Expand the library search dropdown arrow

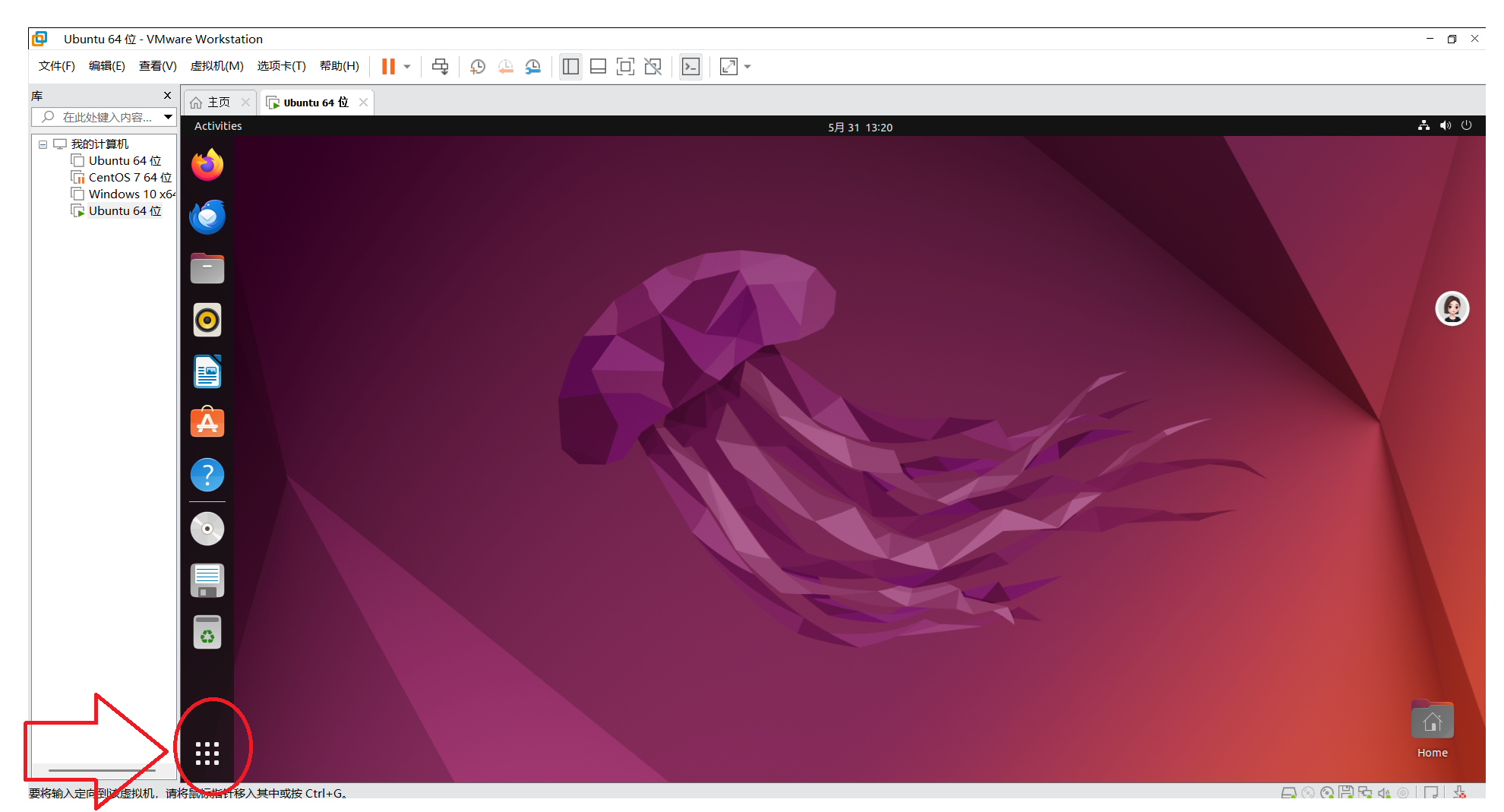(169, 117)
